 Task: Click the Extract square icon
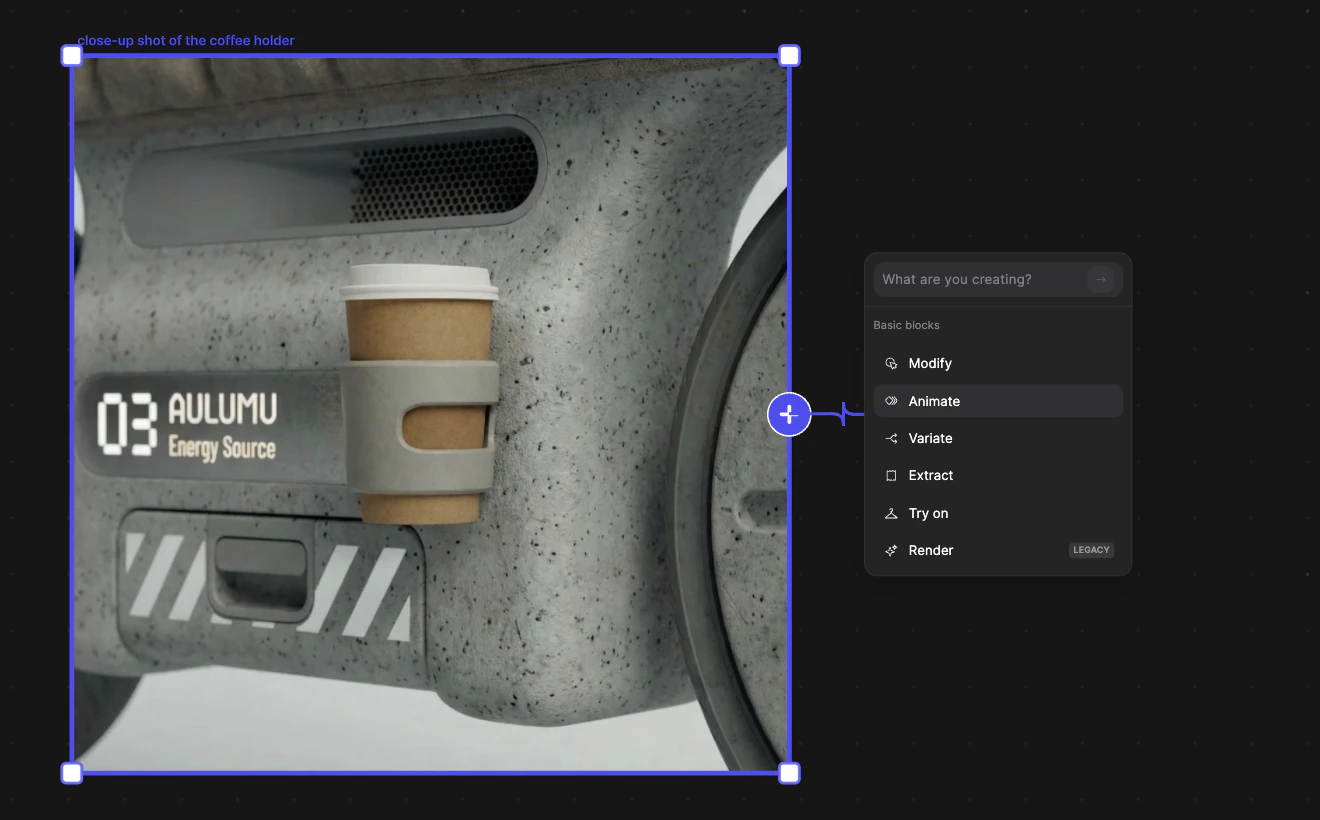pyautogui.click(x=891, y=476)
